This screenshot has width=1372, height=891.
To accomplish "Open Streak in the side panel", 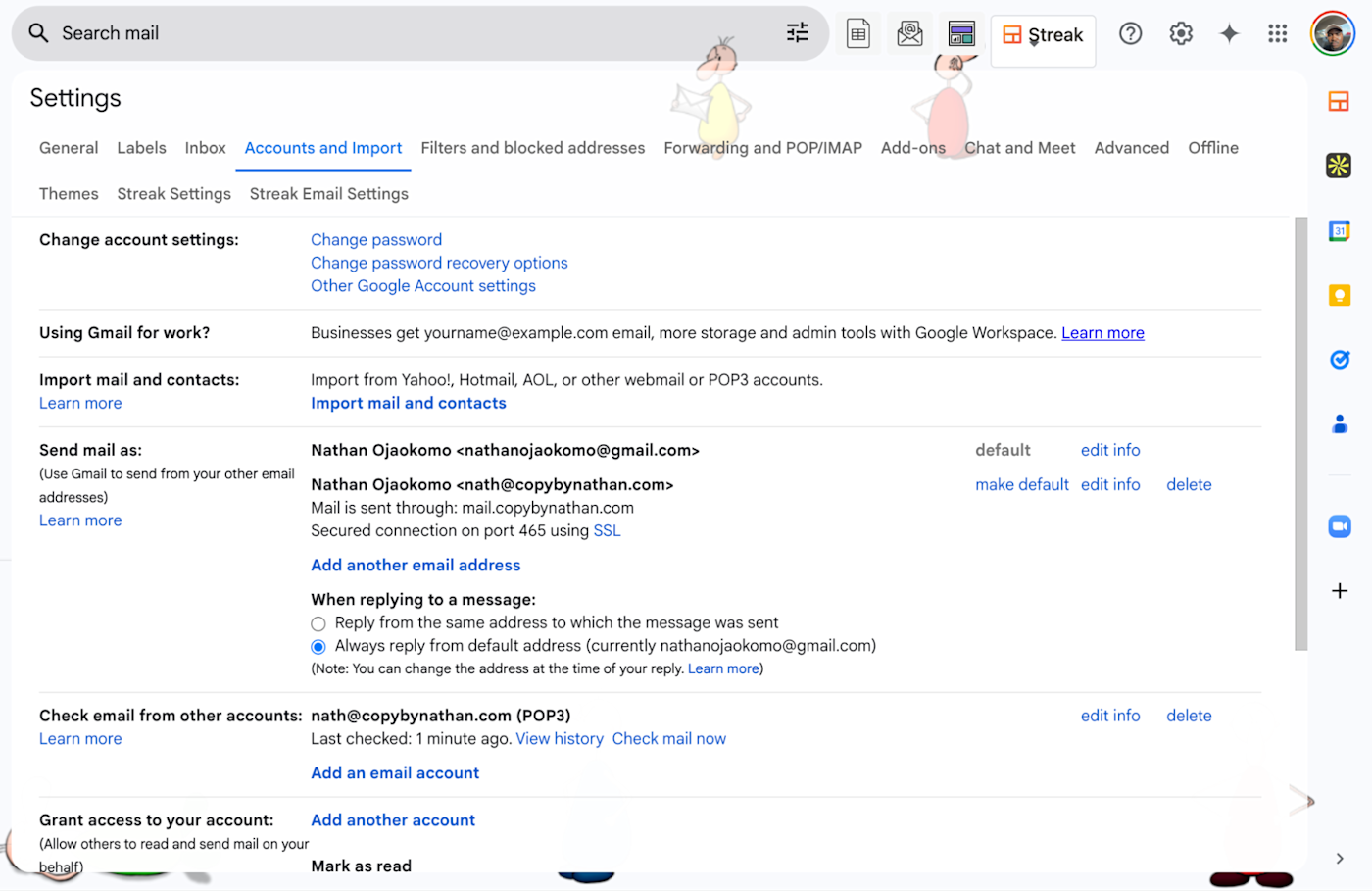I will click(x=1339, y=101).
